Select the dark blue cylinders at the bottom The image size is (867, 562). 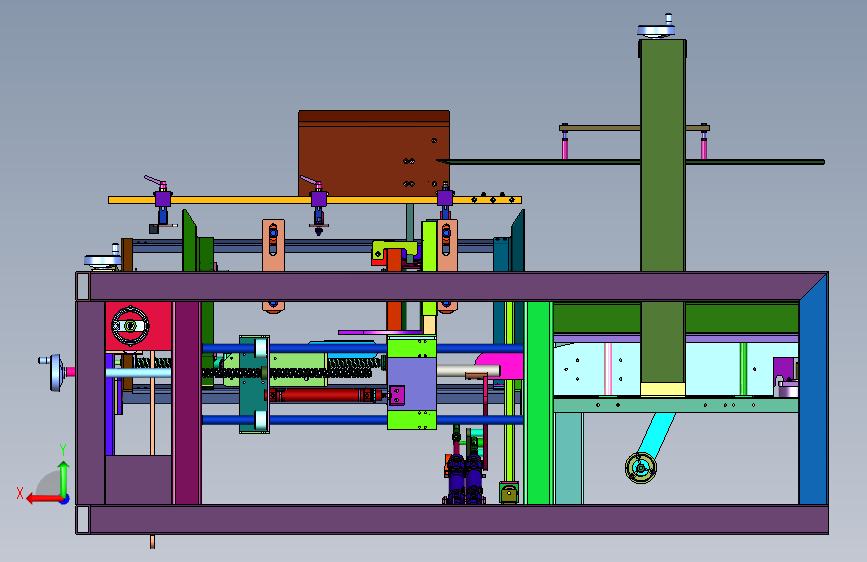tap(465, 479)
